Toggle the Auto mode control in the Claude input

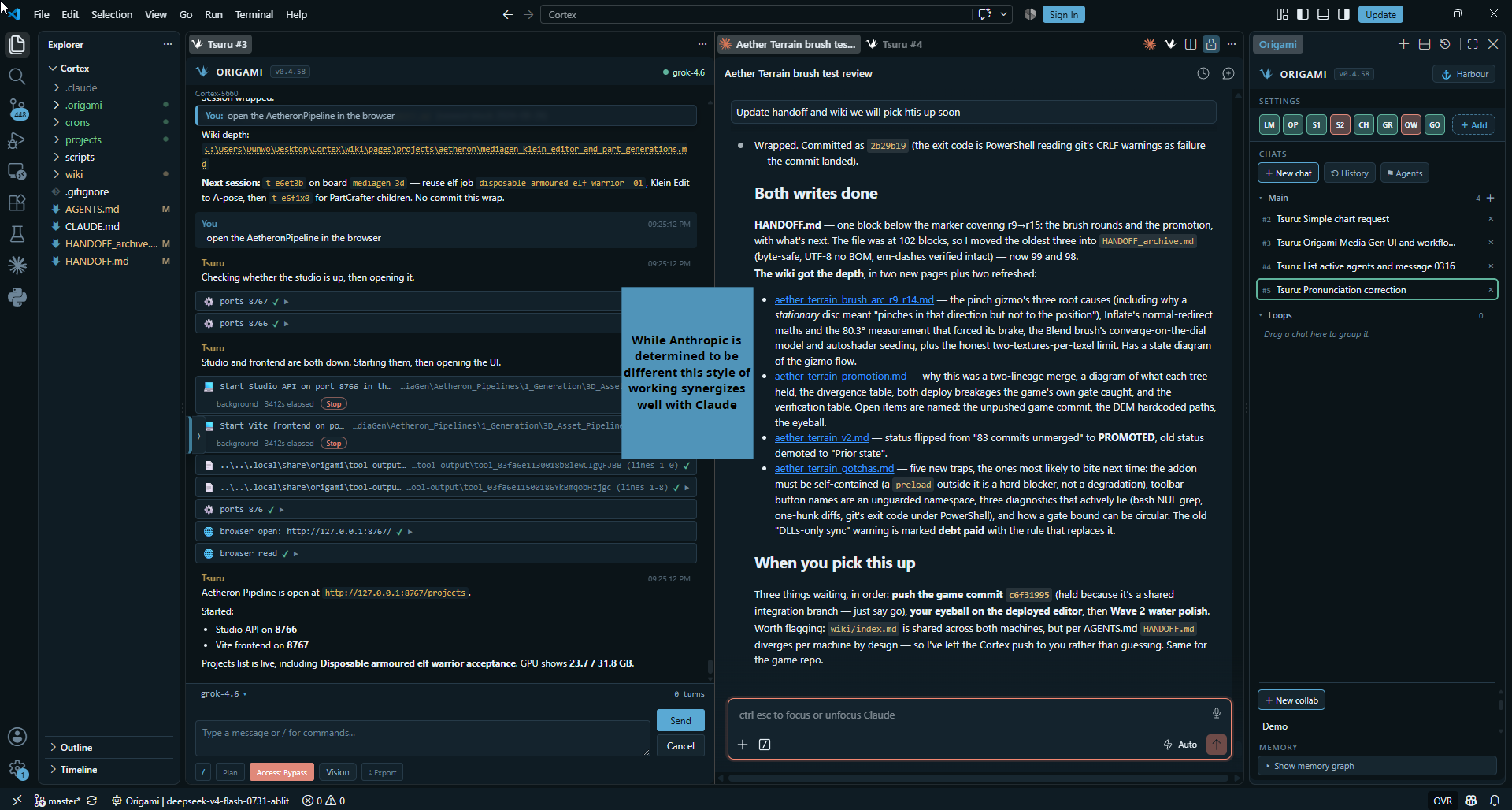[1180, 745]
